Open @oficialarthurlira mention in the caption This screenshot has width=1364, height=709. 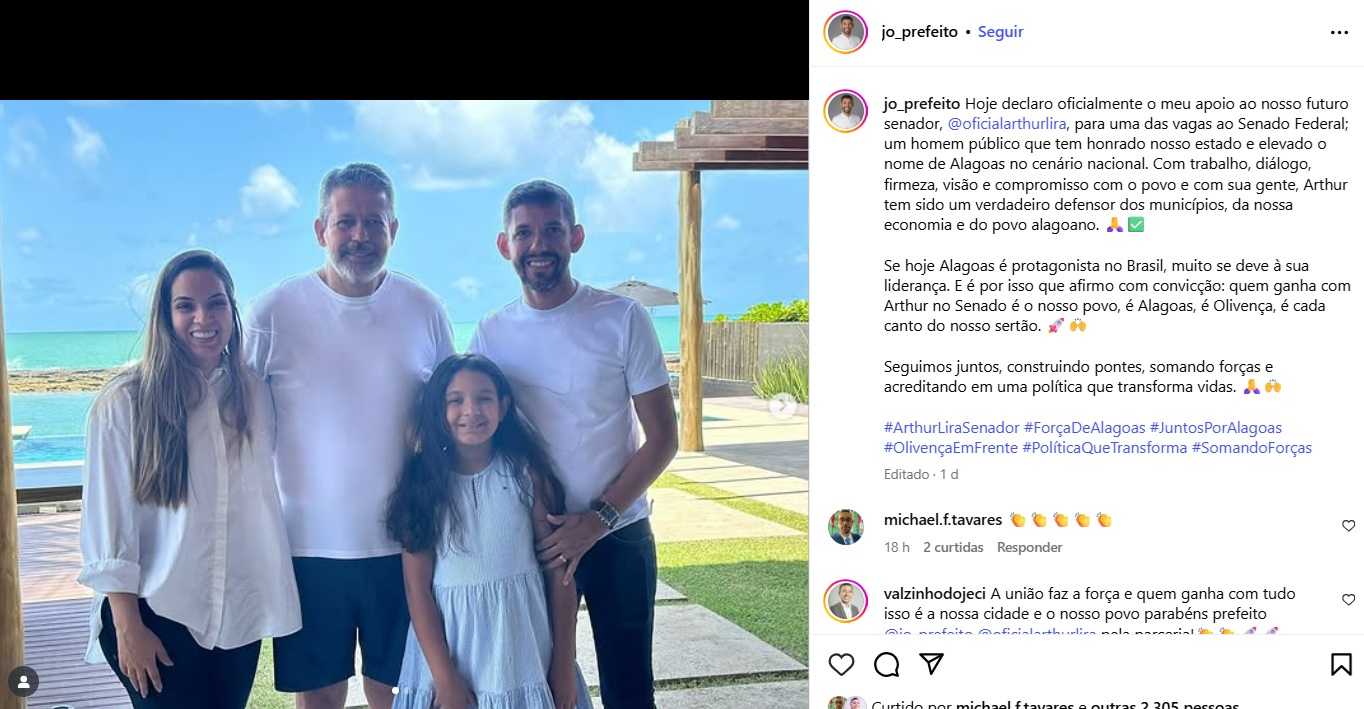pos(1008,124)
